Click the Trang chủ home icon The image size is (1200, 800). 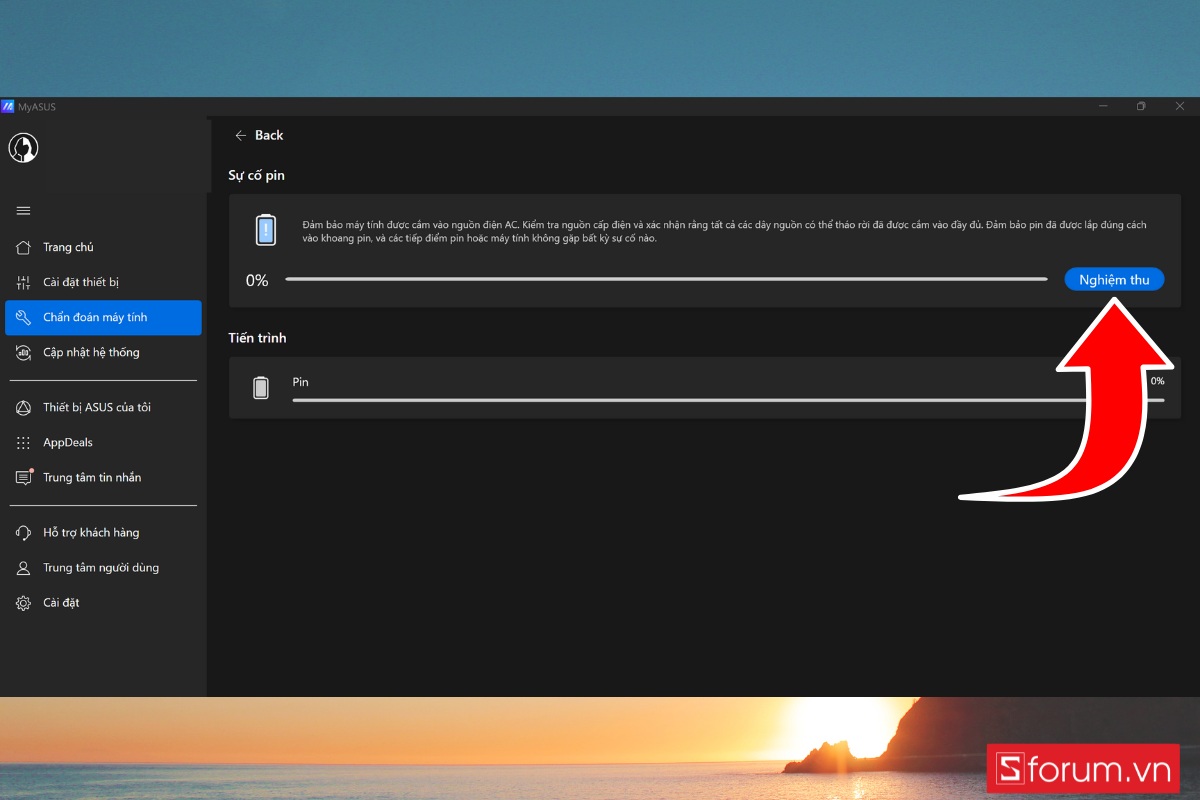[23, 247]
